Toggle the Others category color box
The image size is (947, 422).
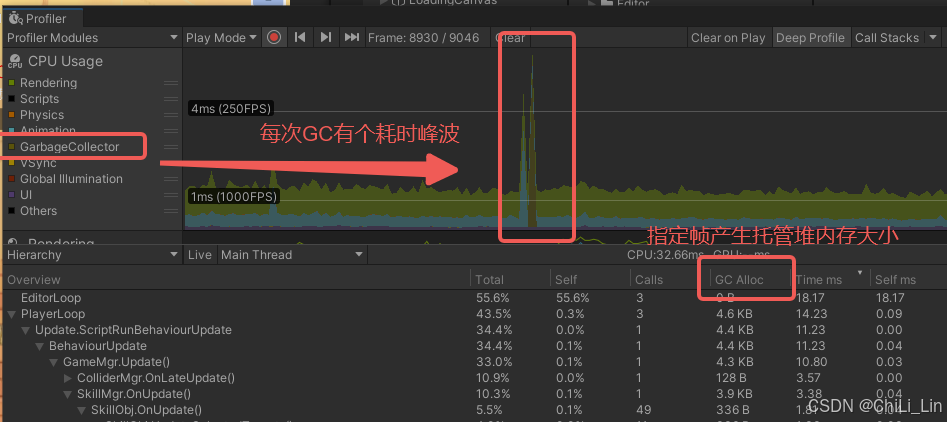(x=11, y=211)
